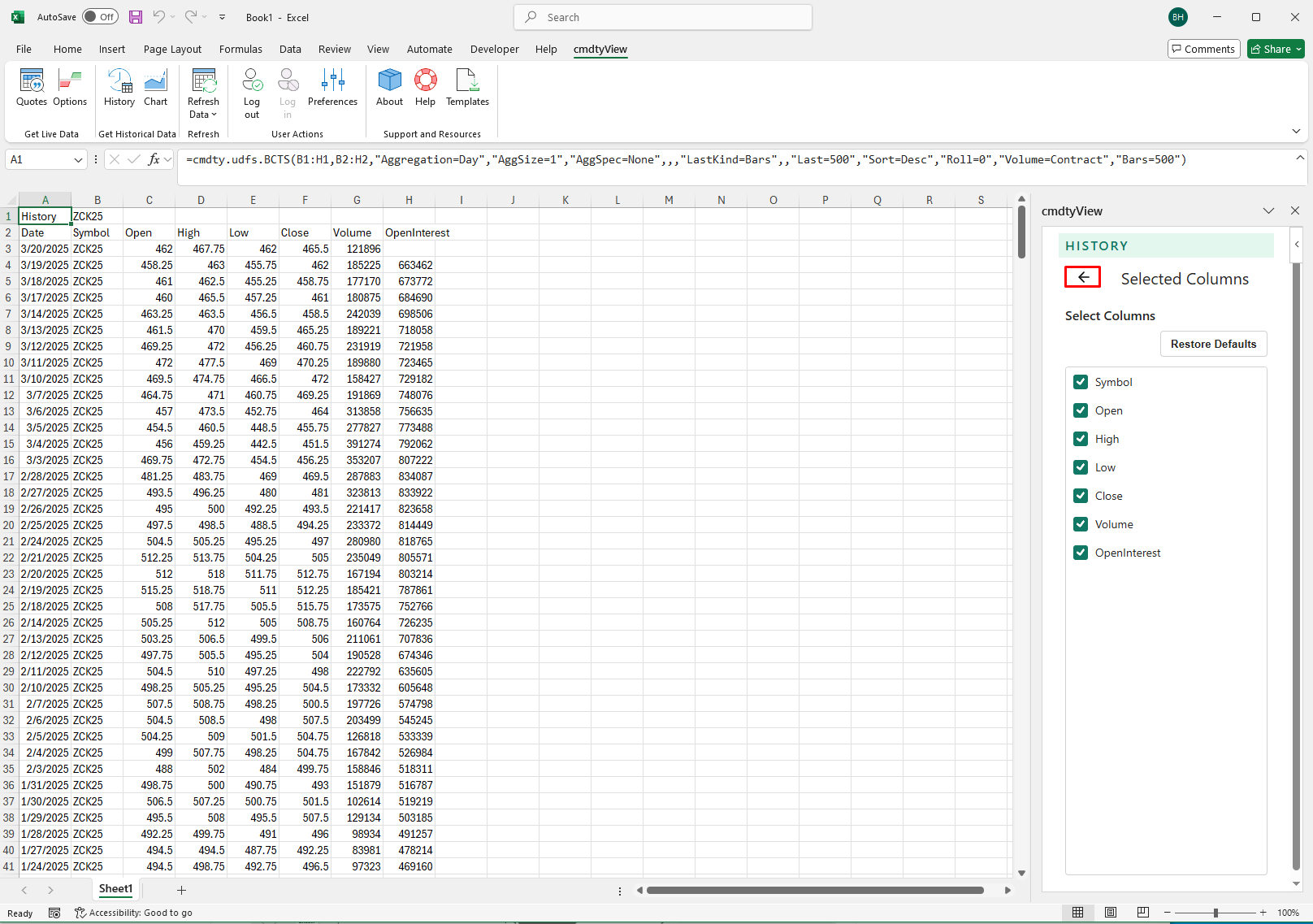Open the ribbon display options chevron

click(x=1296, y=131)
